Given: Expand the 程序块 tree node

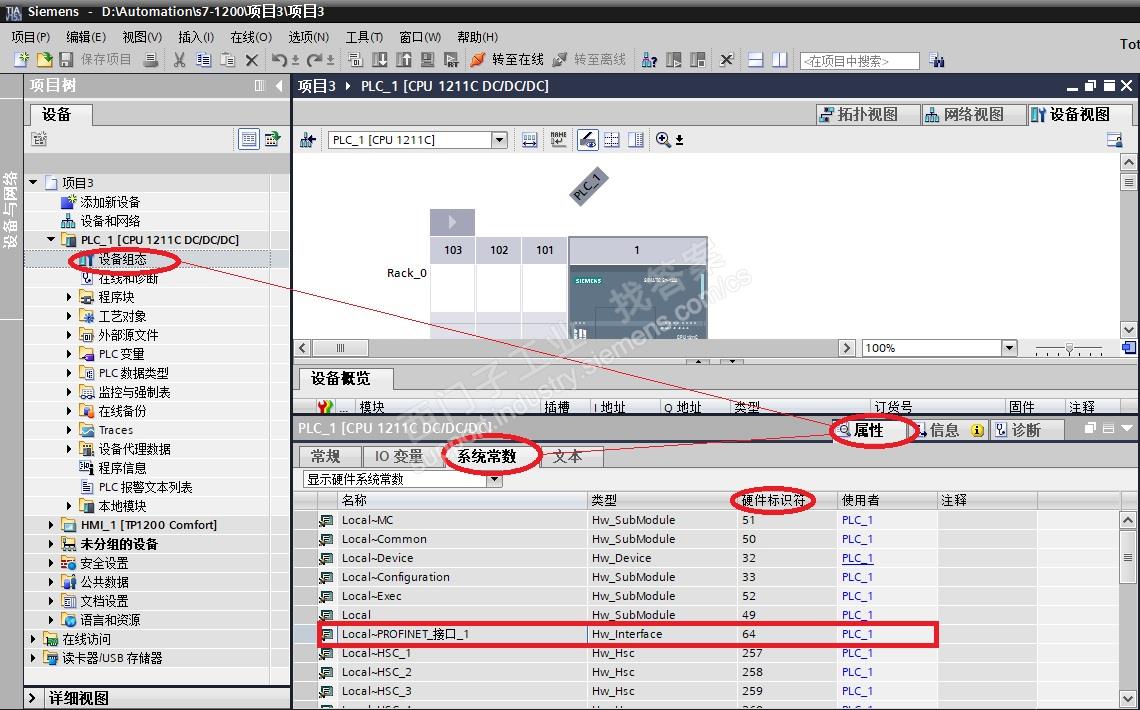Looking at the screenshot, I should 69,296.
